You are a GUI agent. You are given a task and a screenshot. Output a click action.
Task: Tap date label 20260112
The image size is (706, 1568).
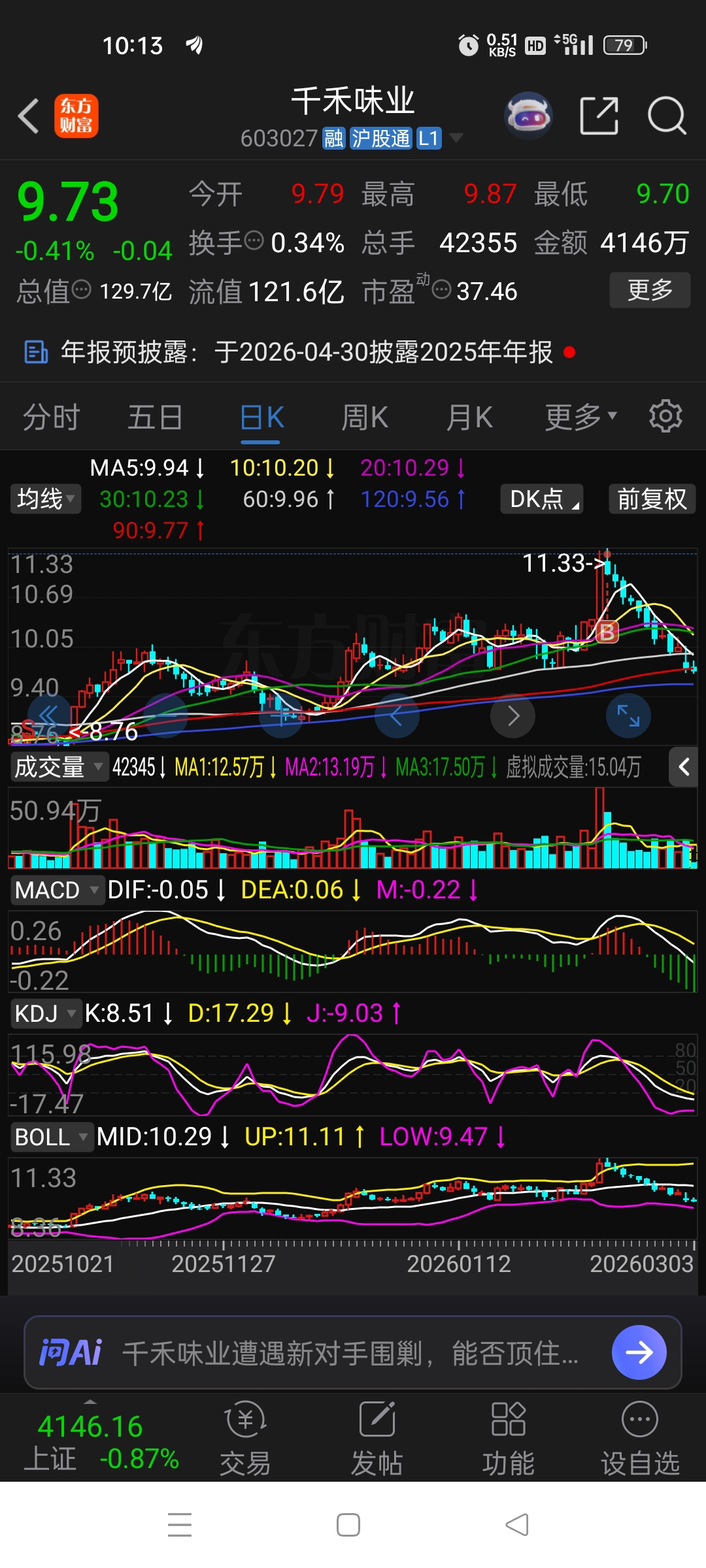(x=459, y=1264)
